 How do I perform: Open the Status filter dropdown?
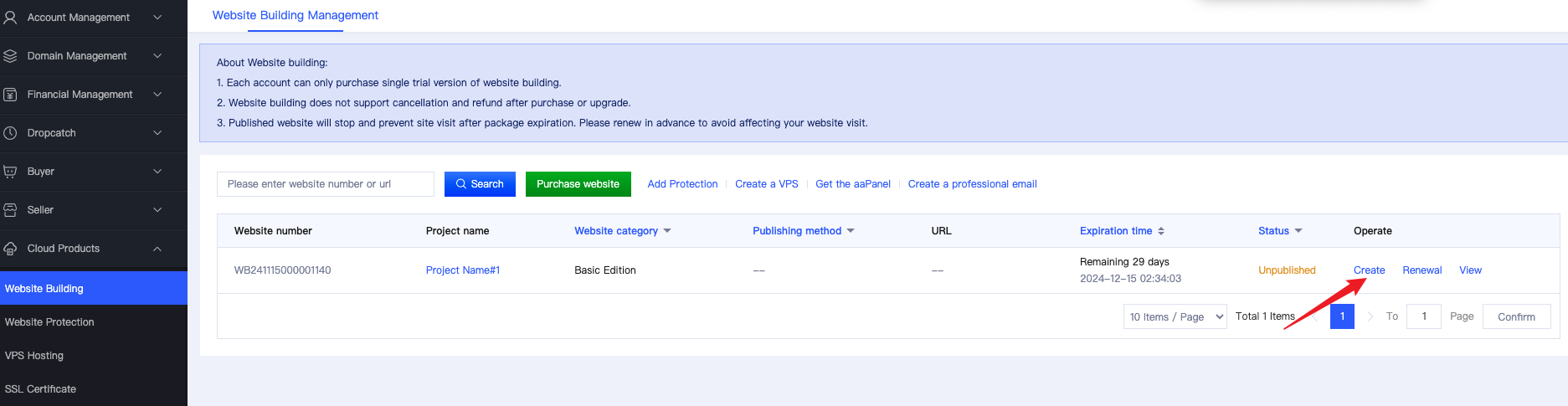[x=1298, y=231]
